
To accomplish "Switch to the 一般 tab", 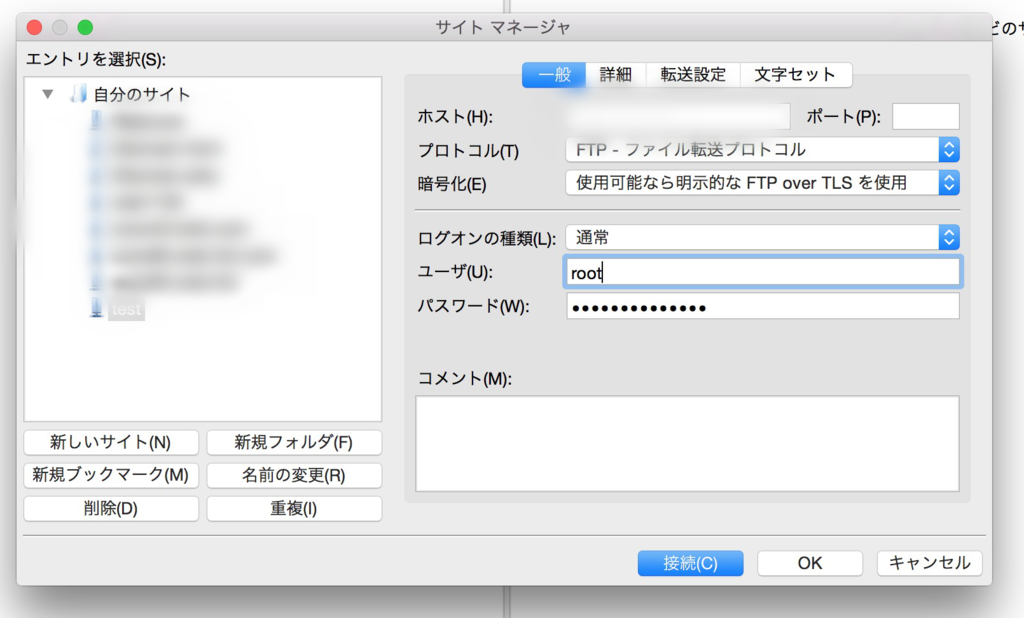I will pos(554,75).
